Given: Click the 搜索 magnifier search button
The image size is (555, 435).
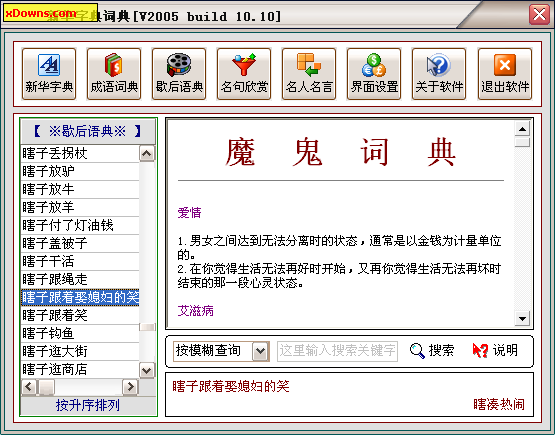Looking at the screenshot, I should click(x=432, y=351).
